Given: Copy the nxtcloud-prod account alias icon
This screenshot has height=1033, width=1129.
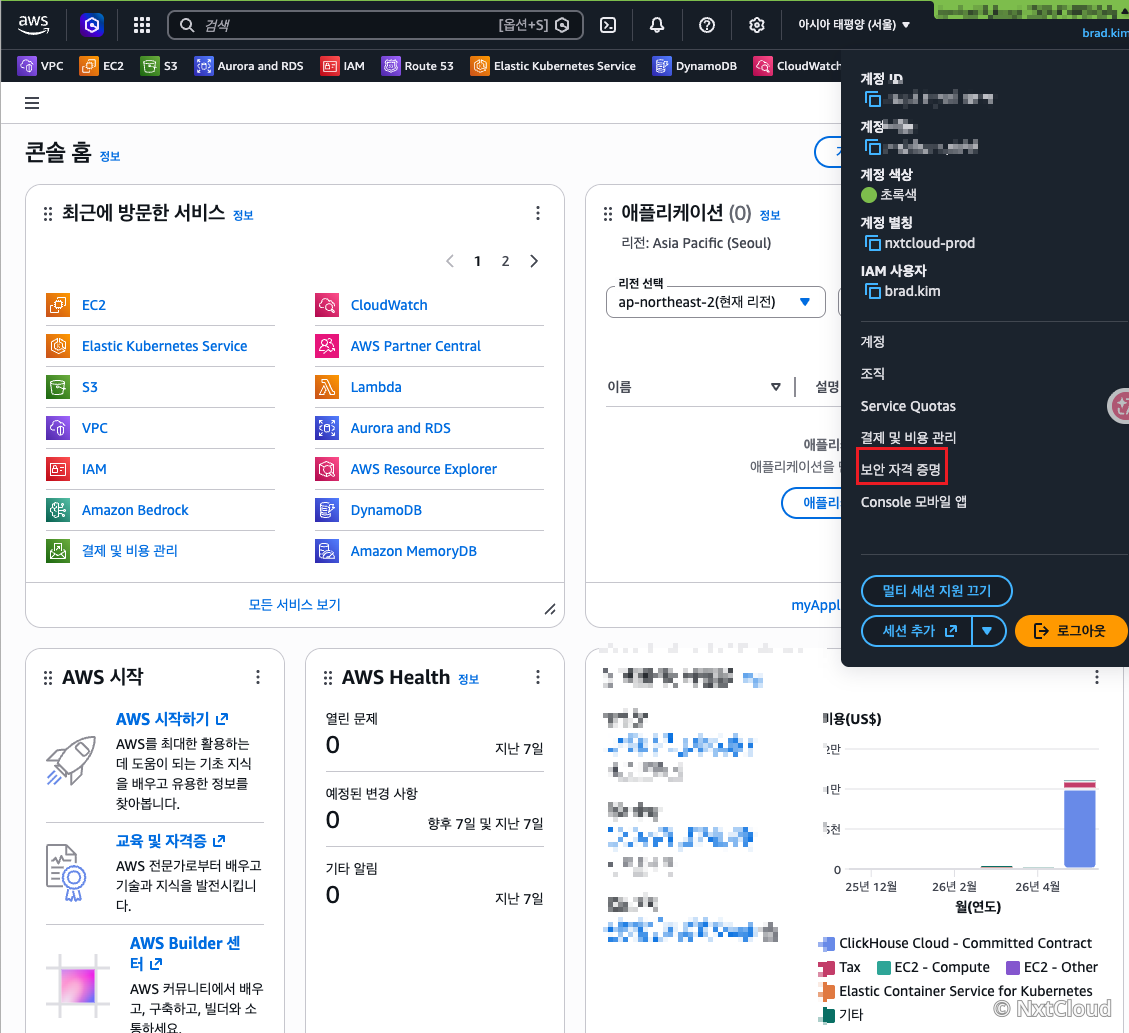Looking at the screenshot, I should [872, 243].
